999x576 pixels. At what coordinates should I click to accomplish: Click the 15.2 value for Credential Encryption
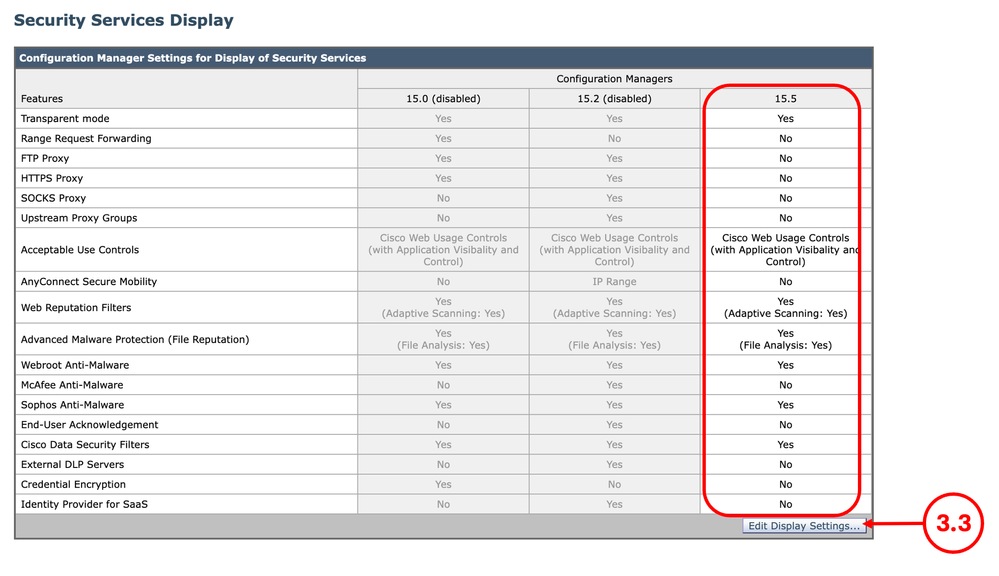click(x=614, y=484)
